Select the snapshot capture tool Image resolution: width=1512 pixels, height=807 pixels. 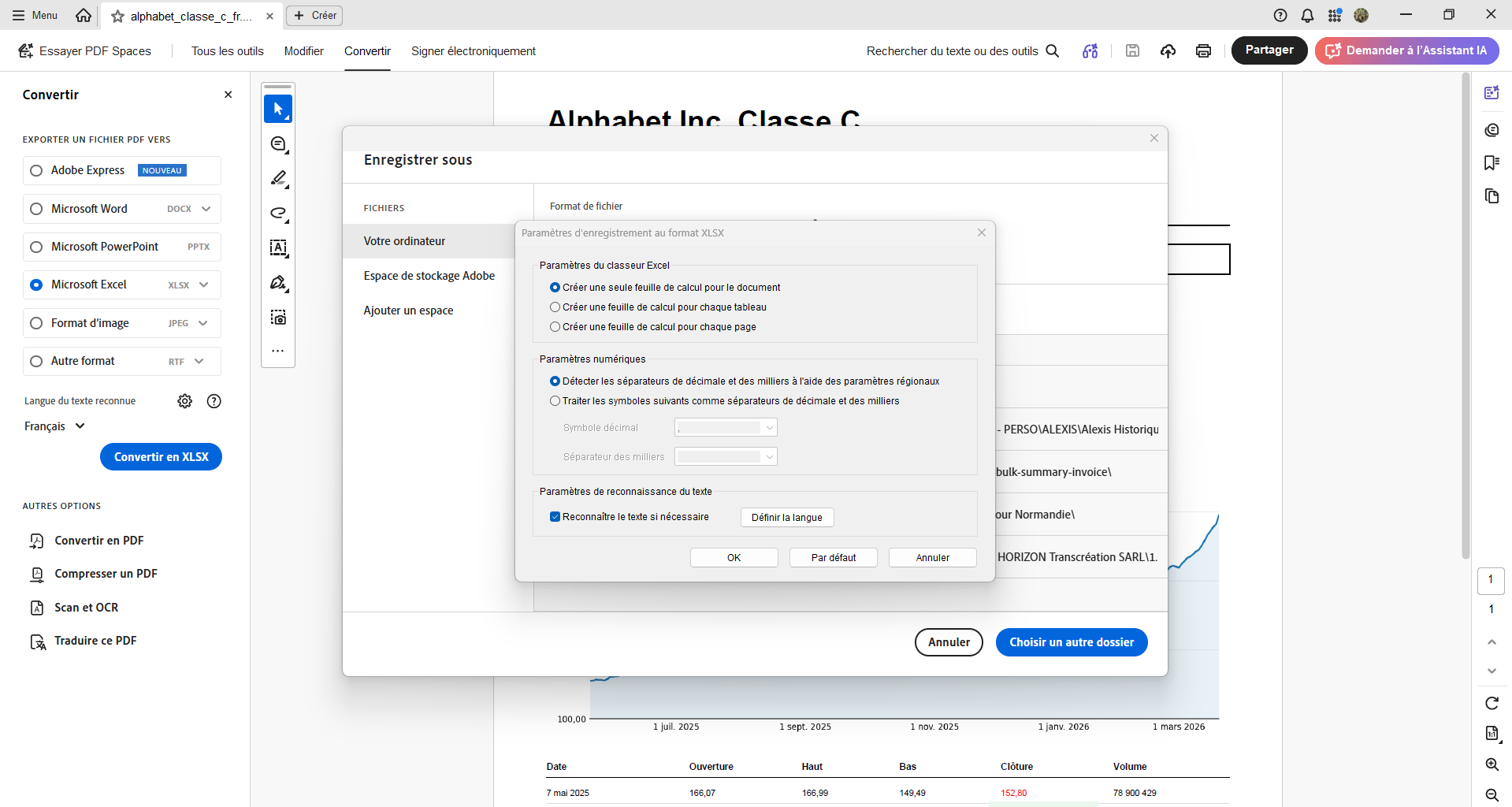[278, 317]
